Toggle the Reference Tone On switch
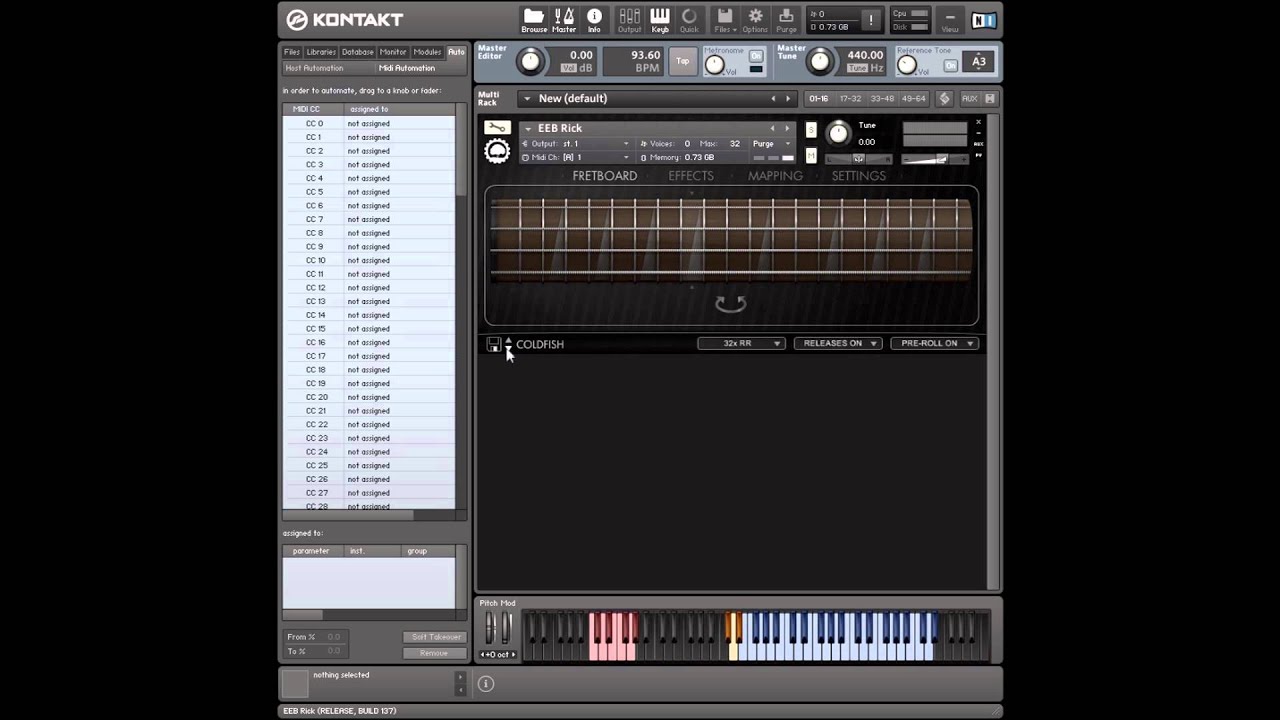Viewport: 1280px width, 720px height. tap(951, 65)
